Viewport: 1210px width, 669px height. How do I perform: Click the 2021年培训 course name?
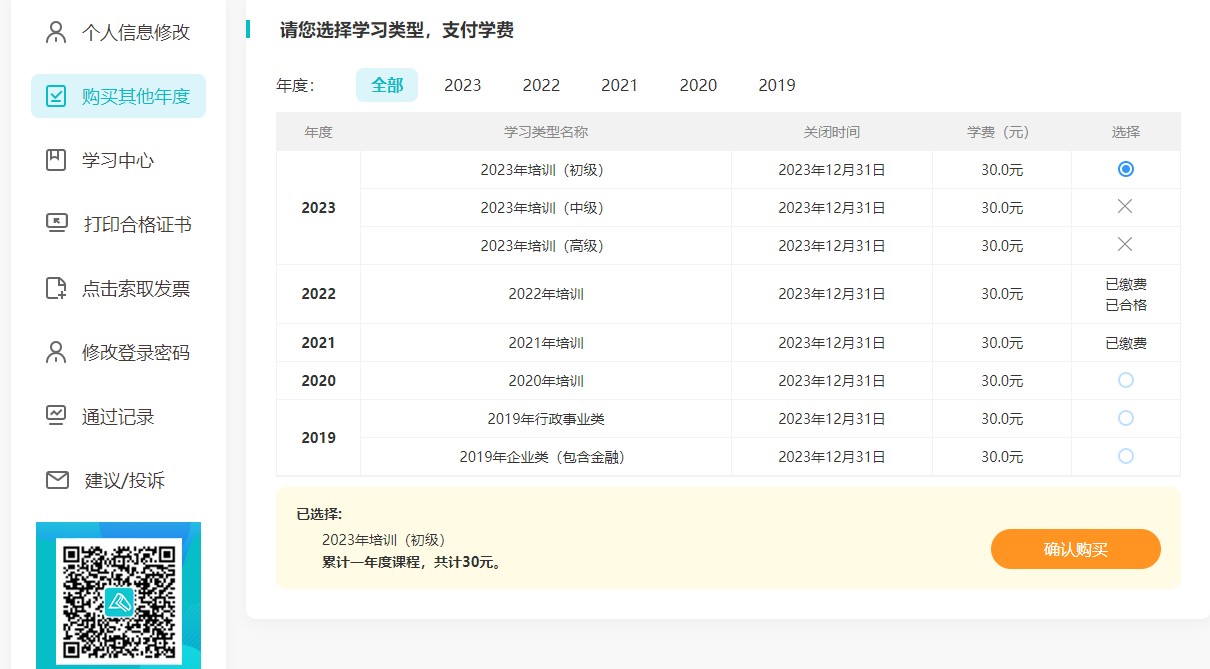(546, 343)
